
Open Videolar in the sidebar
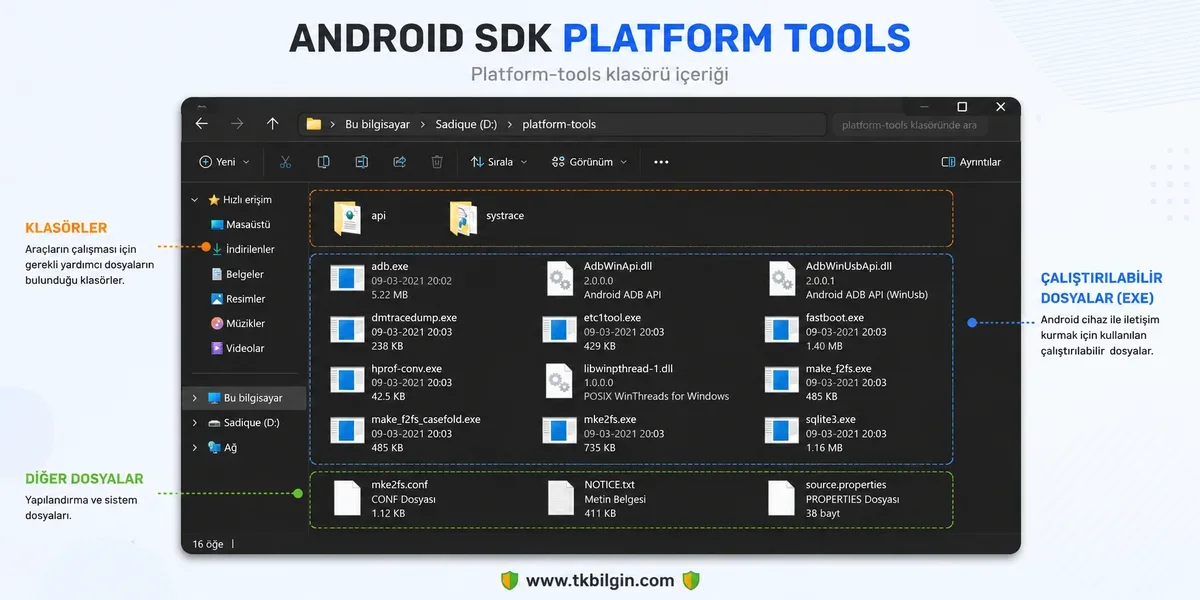[237, 349]
